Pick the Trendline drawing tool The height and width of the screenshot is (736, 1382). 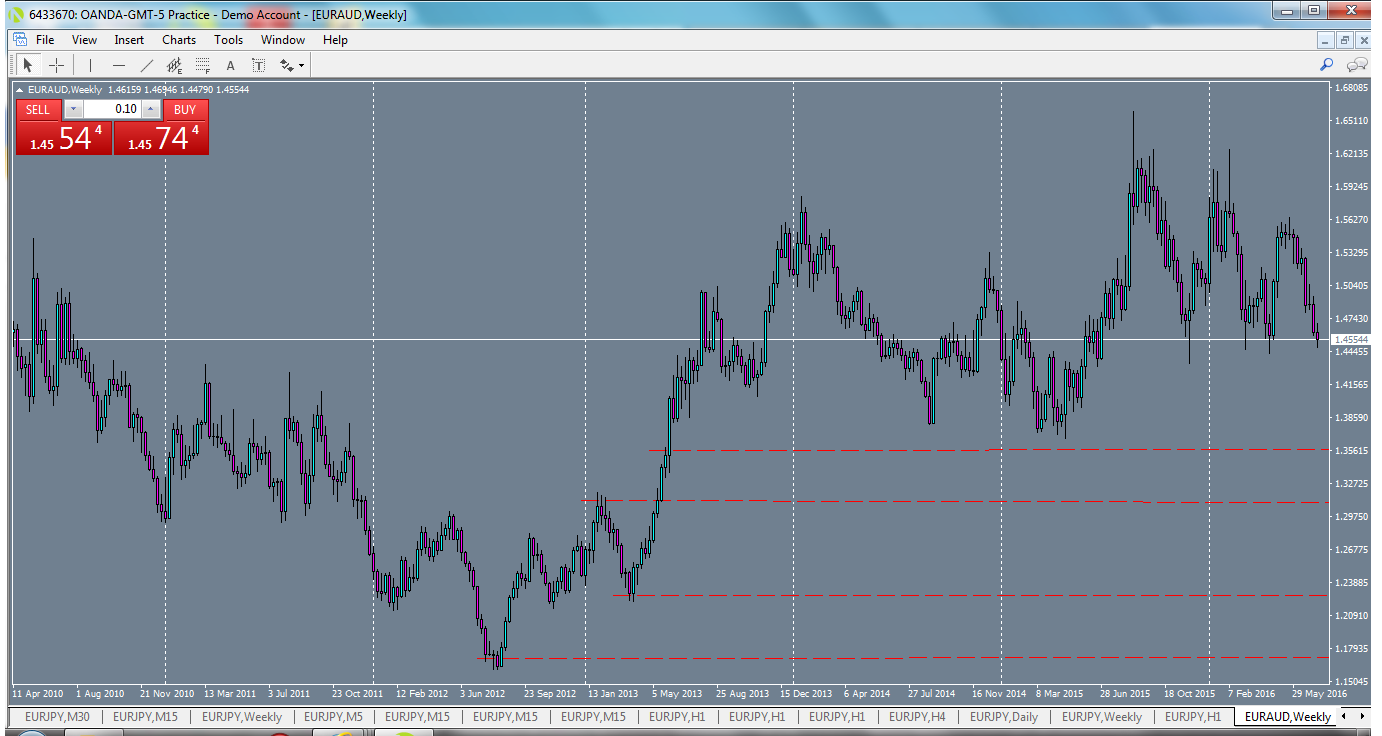tap(145, 64)
